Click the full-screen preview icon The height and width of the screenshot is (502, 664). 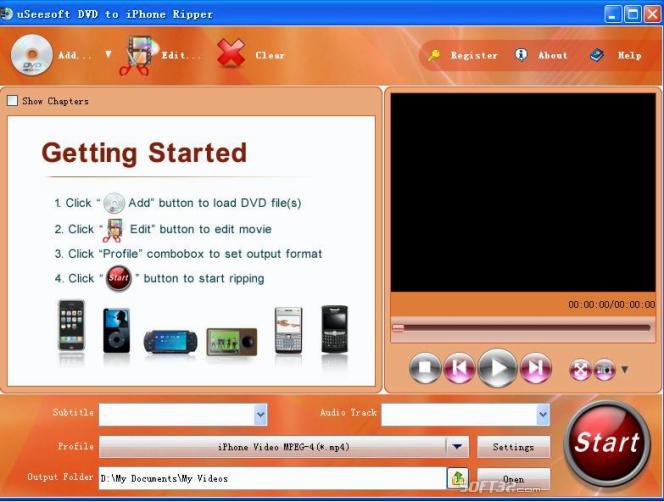tap(580, 370)
